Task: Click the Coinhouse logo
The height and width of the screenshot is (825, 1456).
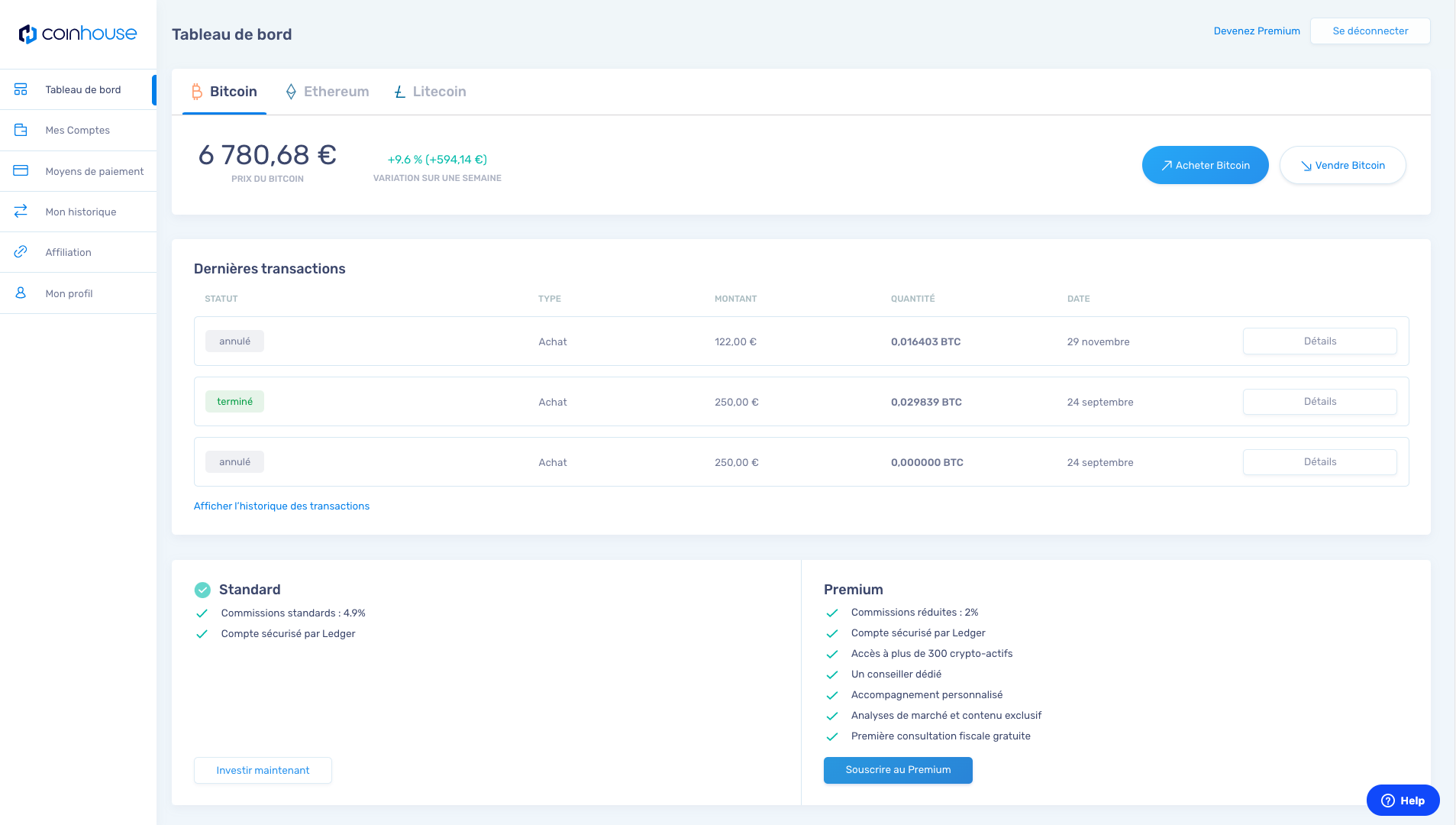Action: [78, 34]
